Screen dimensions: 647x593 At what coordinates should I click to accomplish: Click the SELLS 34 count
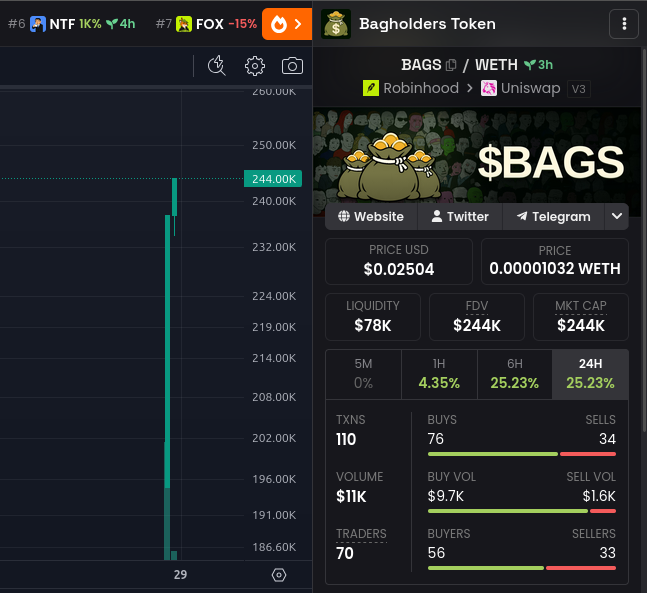coord(607,439)
